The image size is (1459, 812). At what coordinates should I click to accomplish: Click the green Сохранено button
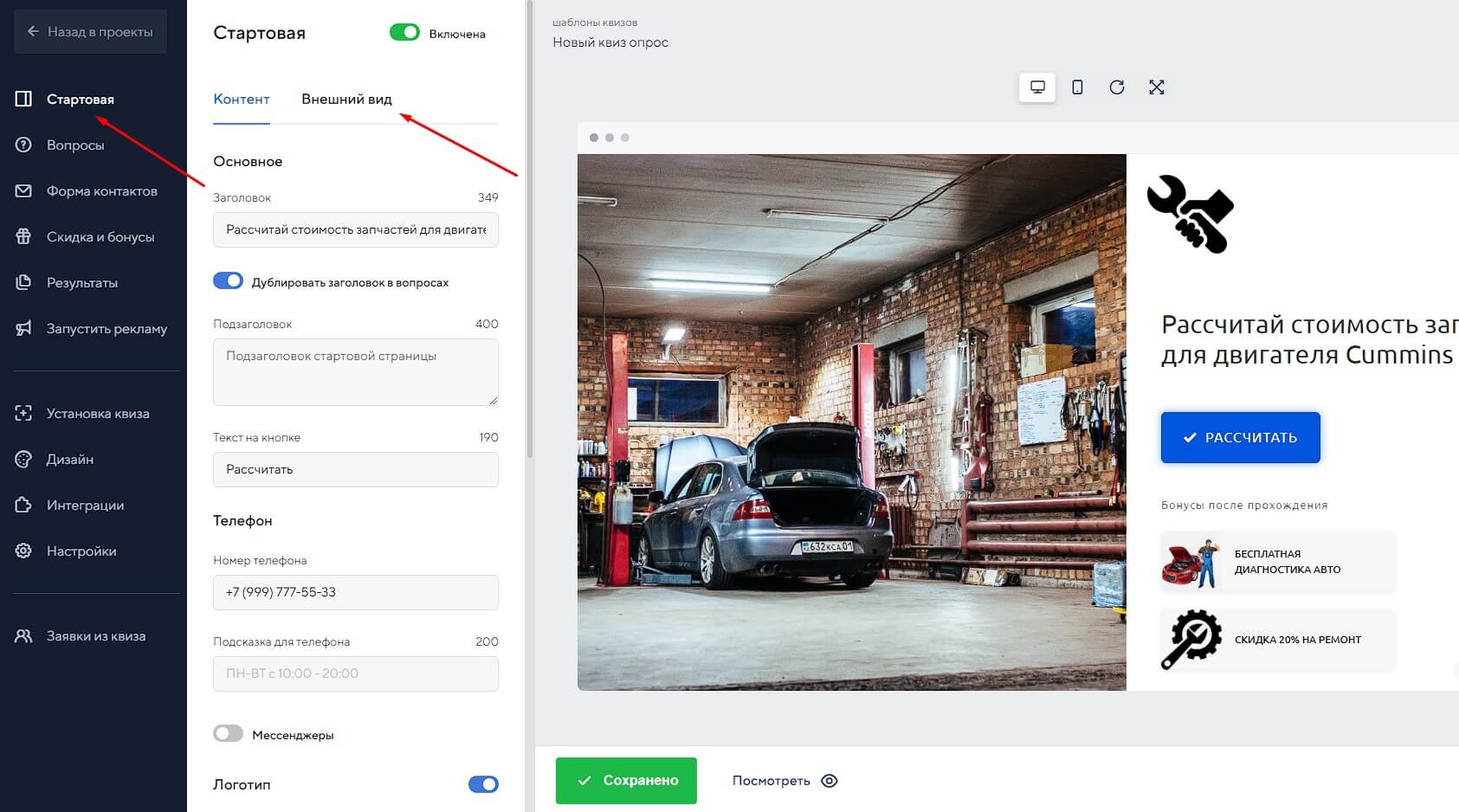[626, 781]
